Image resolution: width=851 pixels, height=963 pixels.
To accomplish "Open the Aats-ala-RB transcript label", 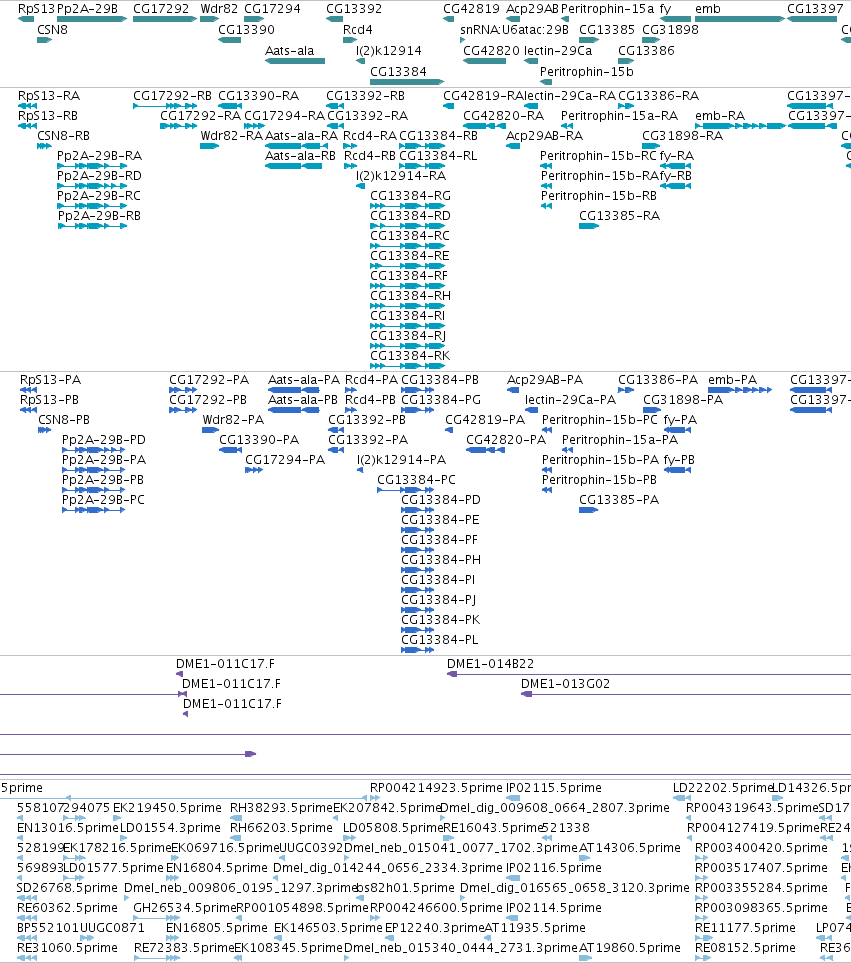I will (300, 156).
